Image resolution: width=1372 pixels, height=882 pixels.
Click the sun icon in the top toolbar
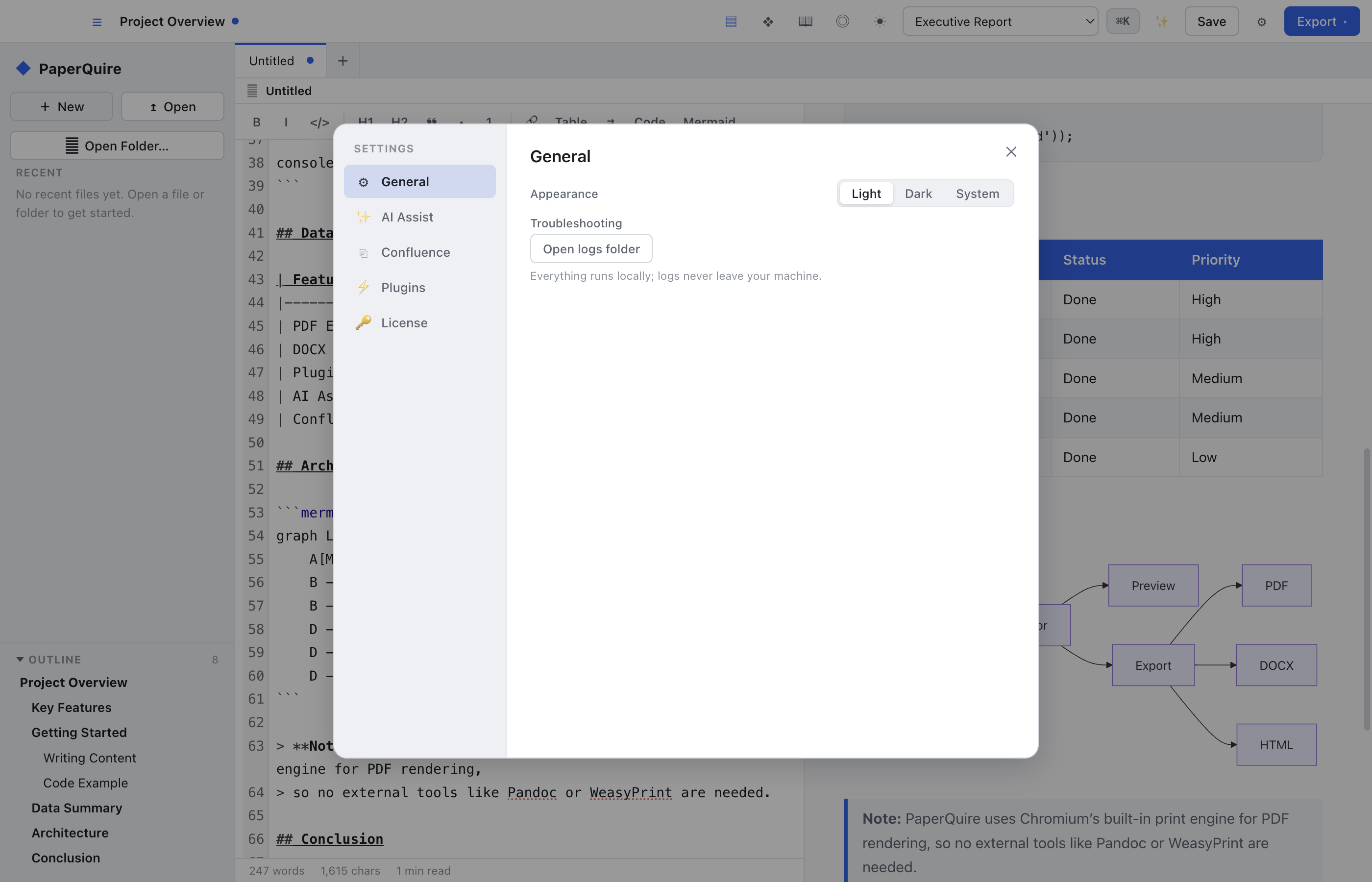click(x=880, y=22)
